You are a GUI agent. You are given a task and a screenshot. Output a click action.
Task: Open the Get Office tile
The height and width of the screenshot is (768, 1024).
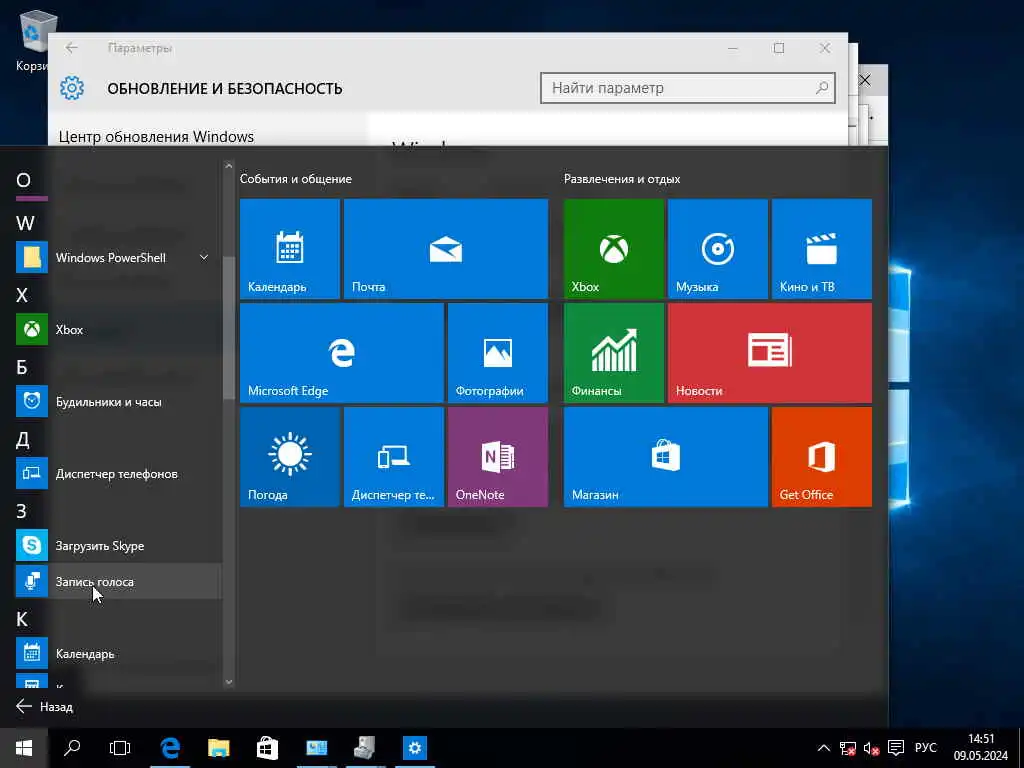[822, 456]
